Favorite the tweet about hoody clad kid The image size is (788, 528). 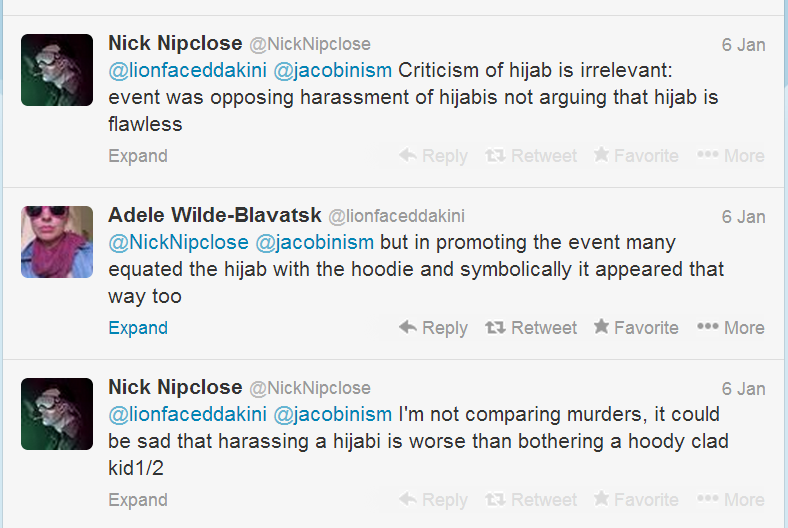(636, 500)
